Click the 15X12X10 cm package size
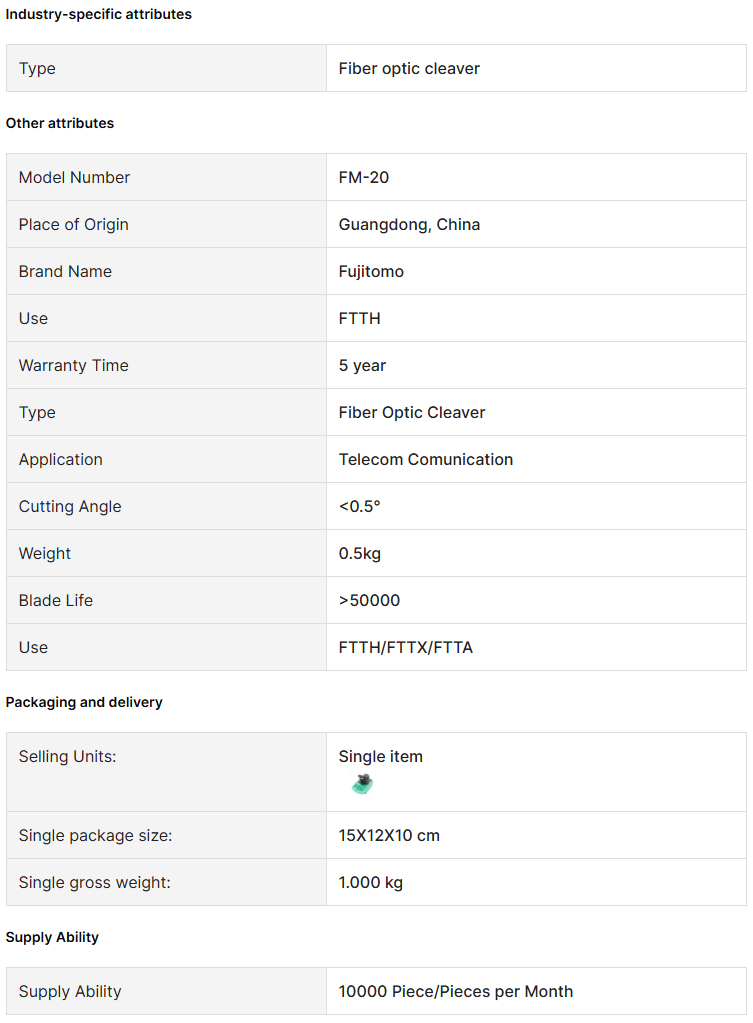Screen dimensions: 753x1023 coord(389,835)
